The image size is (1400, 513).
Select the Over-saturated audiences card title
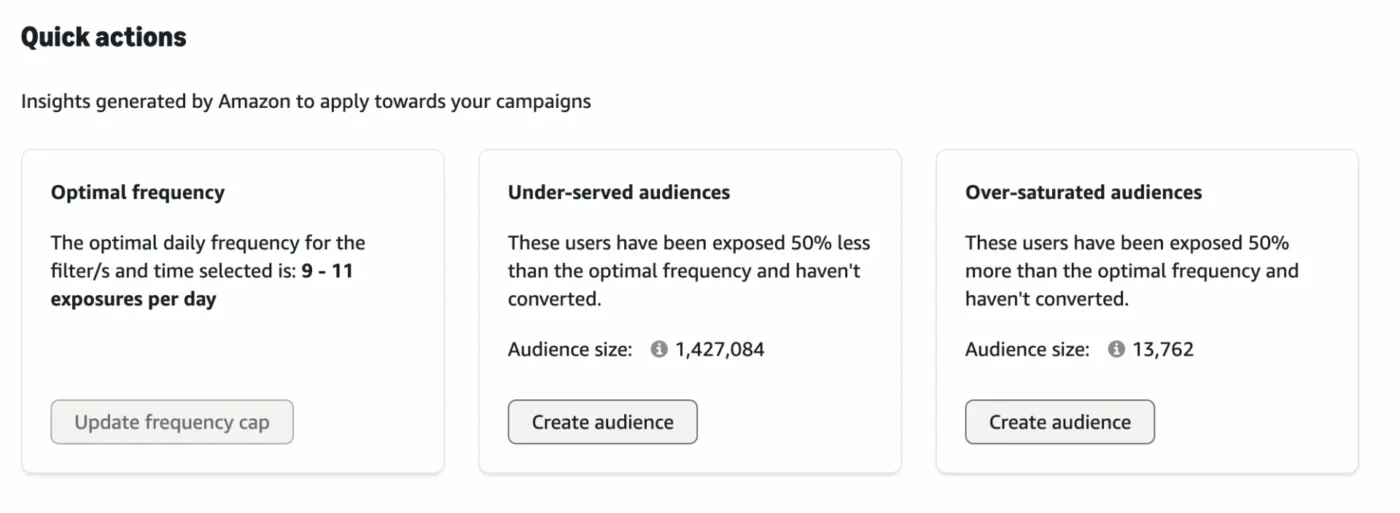[x=1083, y=193]
